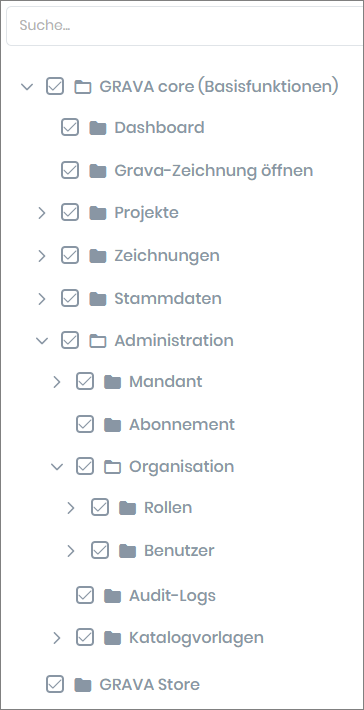The image size is (364, 710).
Task: Click the Dashboard folder icon
Action: (98, 128)
